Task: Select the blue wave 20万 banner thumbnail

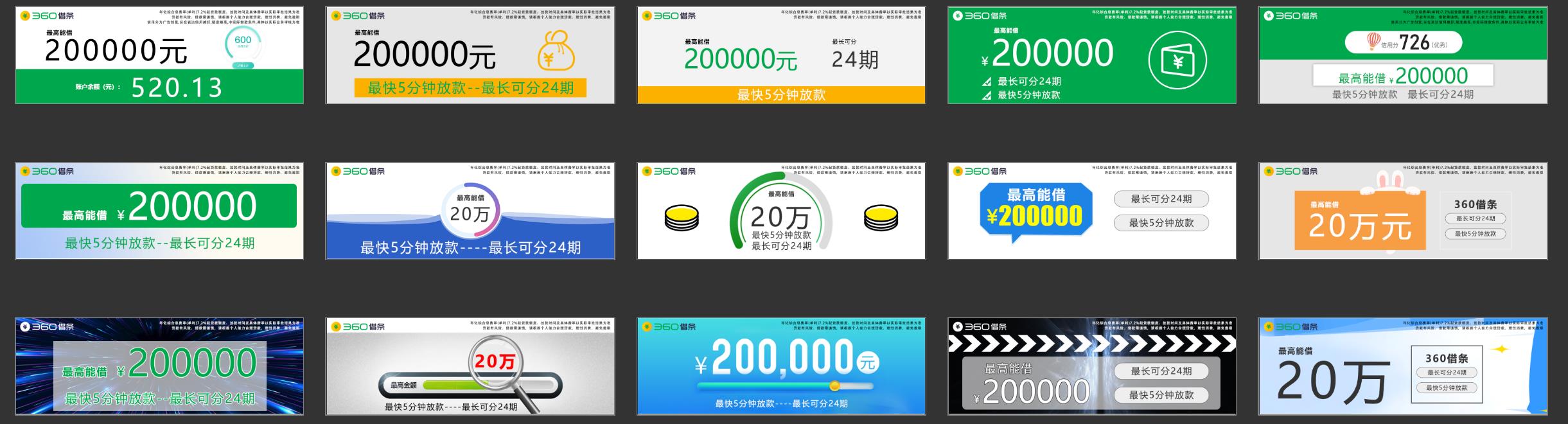Action: click(470, 211)
